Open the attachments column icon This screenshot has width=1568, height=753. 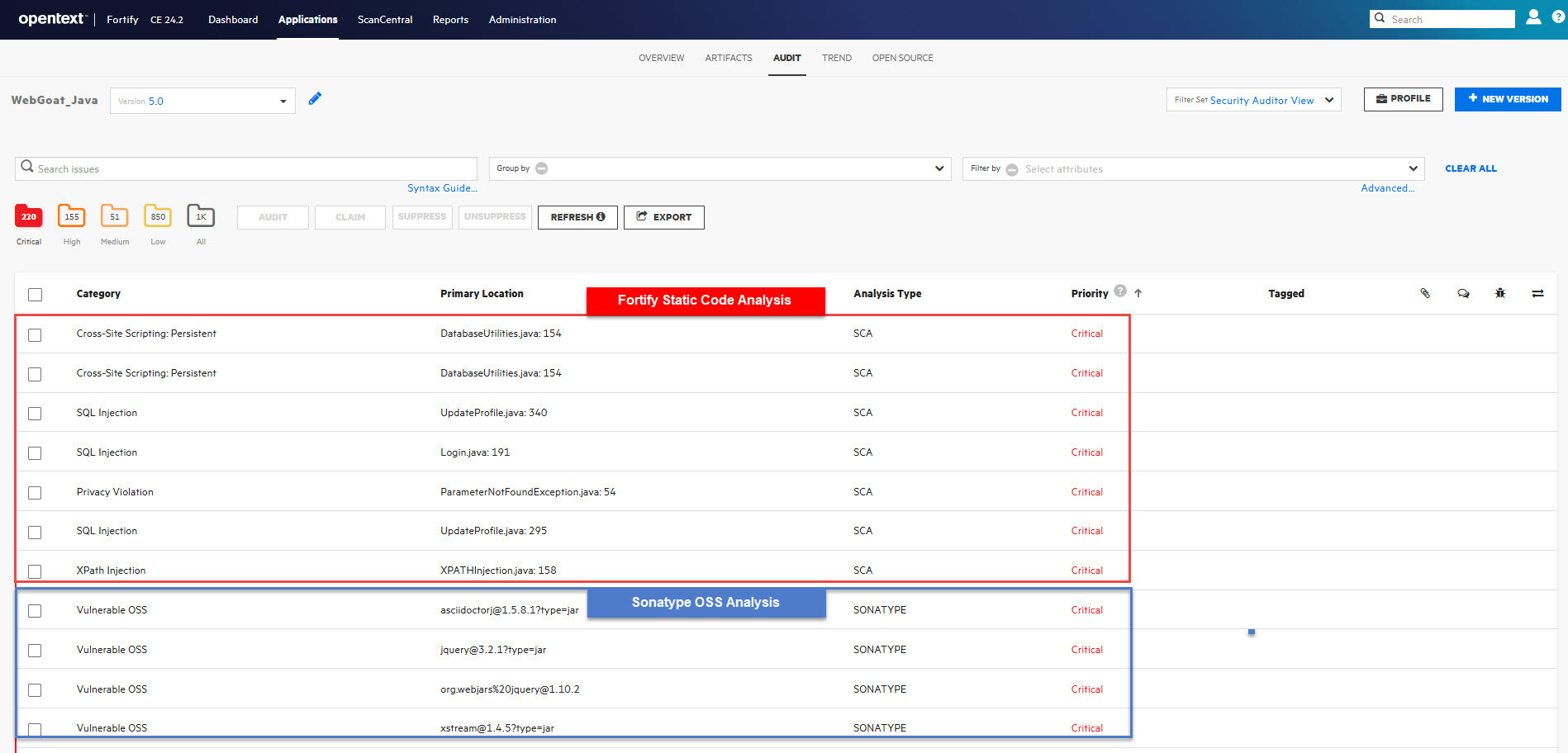click(x=1425, y=293)
